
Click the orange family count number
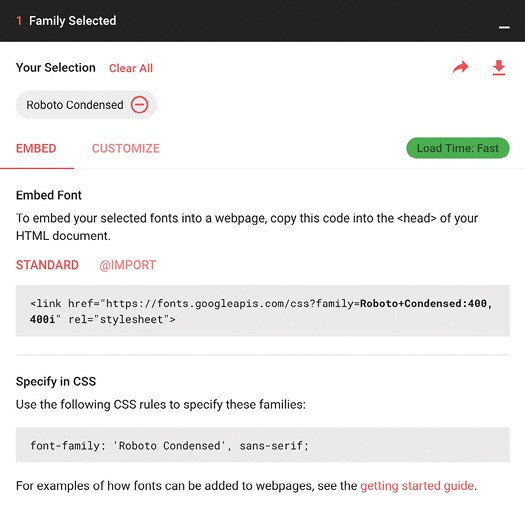point(19,21)
